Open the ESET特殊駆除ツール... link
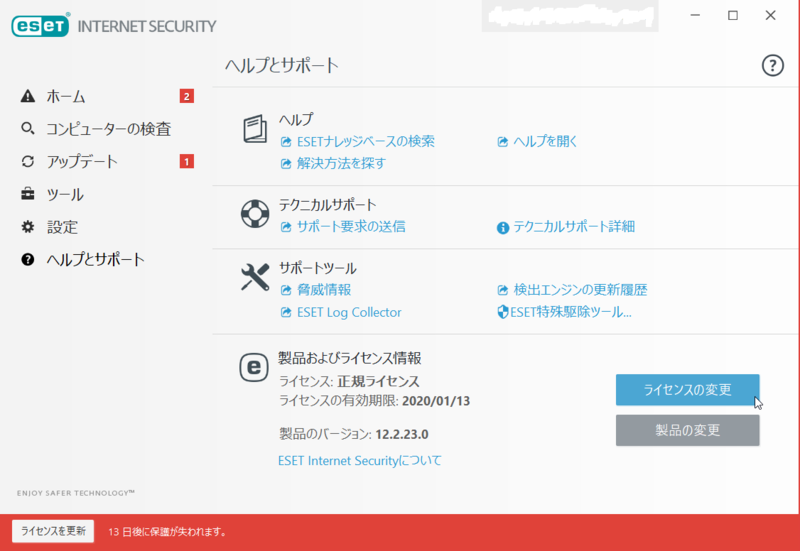Viewport: 800px width, 551px height. click(571, 312)
